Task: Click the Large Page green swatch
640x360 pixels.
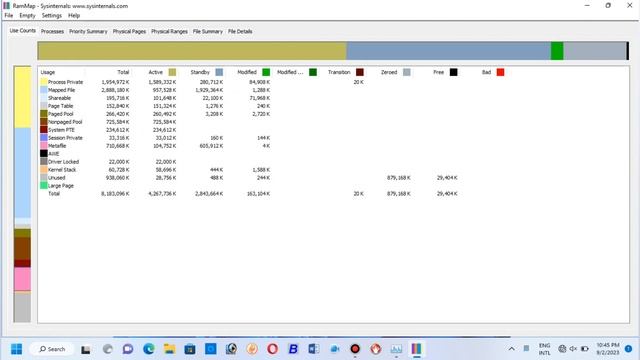Action: tap(44, 185)
